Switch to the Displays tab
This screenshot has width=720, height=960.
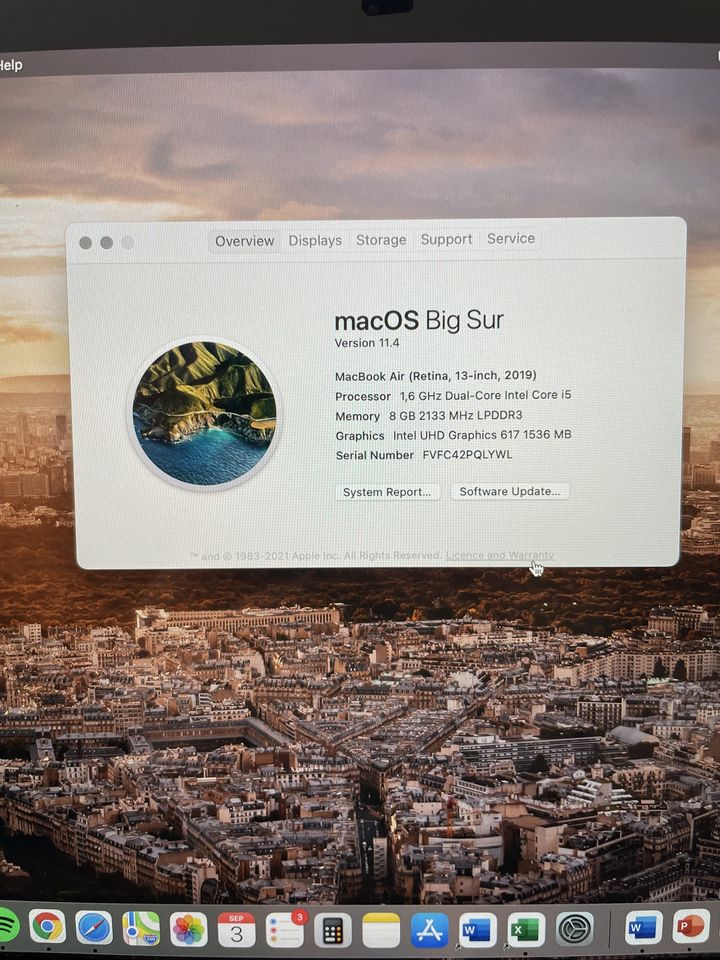click(x=315, y=240)
